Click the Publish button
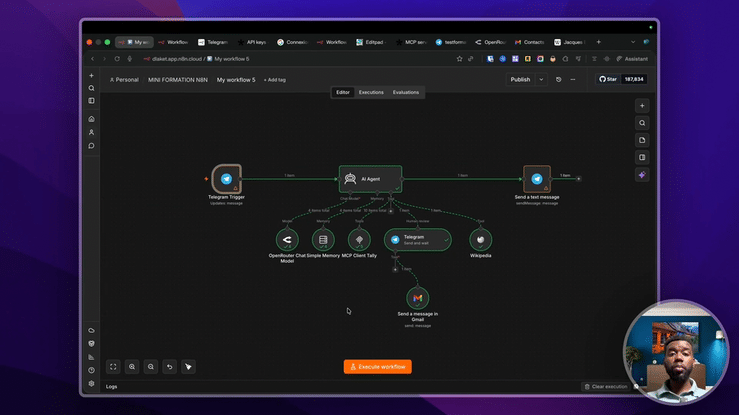 click(520, 80)
